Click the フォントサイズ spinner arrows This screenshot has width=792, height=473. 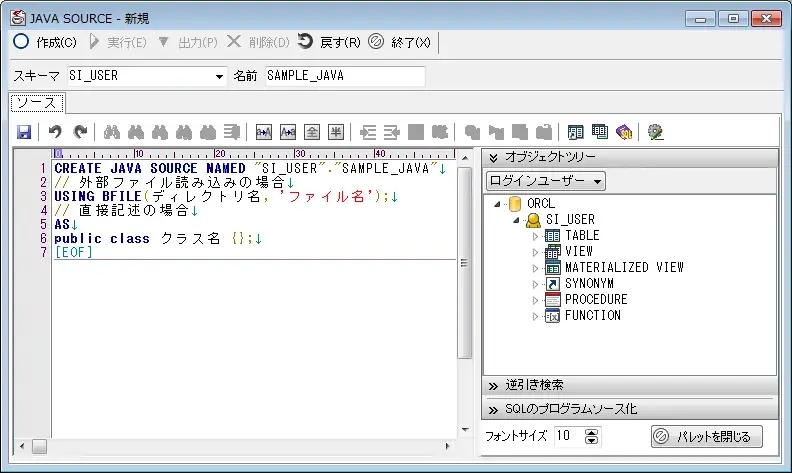tap(591, 436)
